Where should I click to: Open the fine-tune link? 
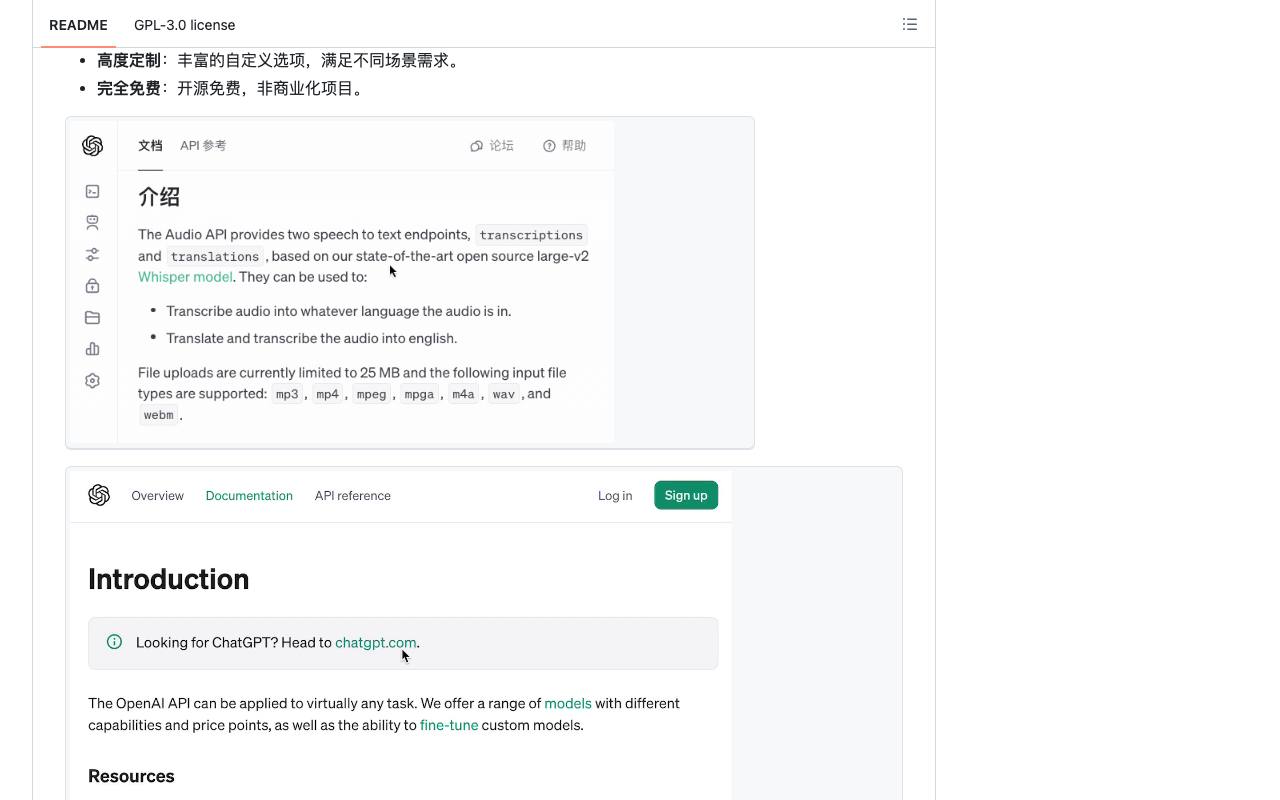click(x=449, y=725)
